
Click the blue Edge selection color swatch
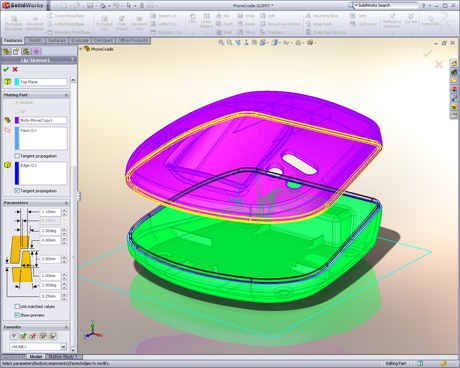click(x=17, y=173)
